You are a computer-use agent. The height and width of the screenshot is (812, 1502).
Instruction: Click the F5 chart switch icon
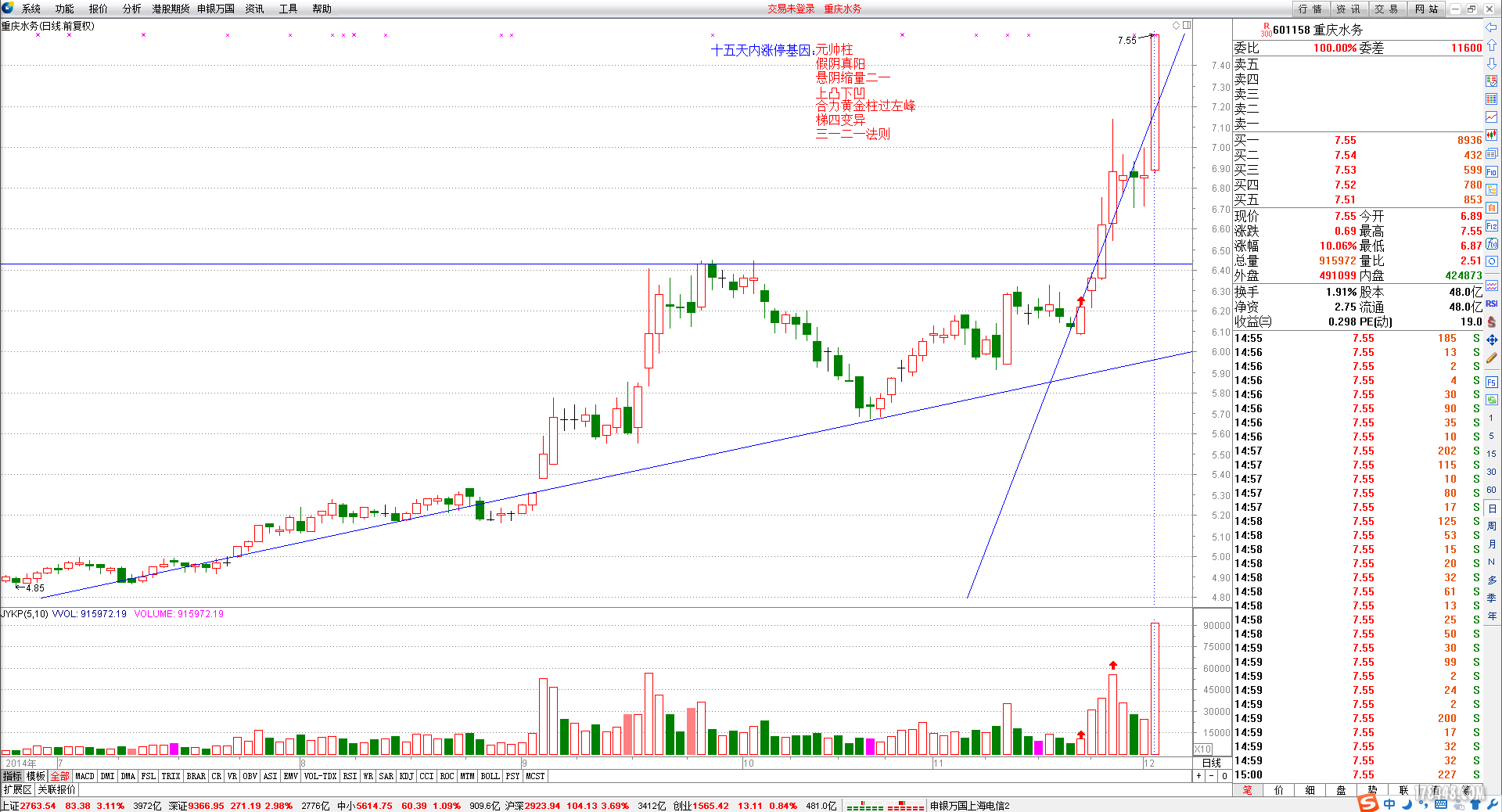(x=1492, y=382)
